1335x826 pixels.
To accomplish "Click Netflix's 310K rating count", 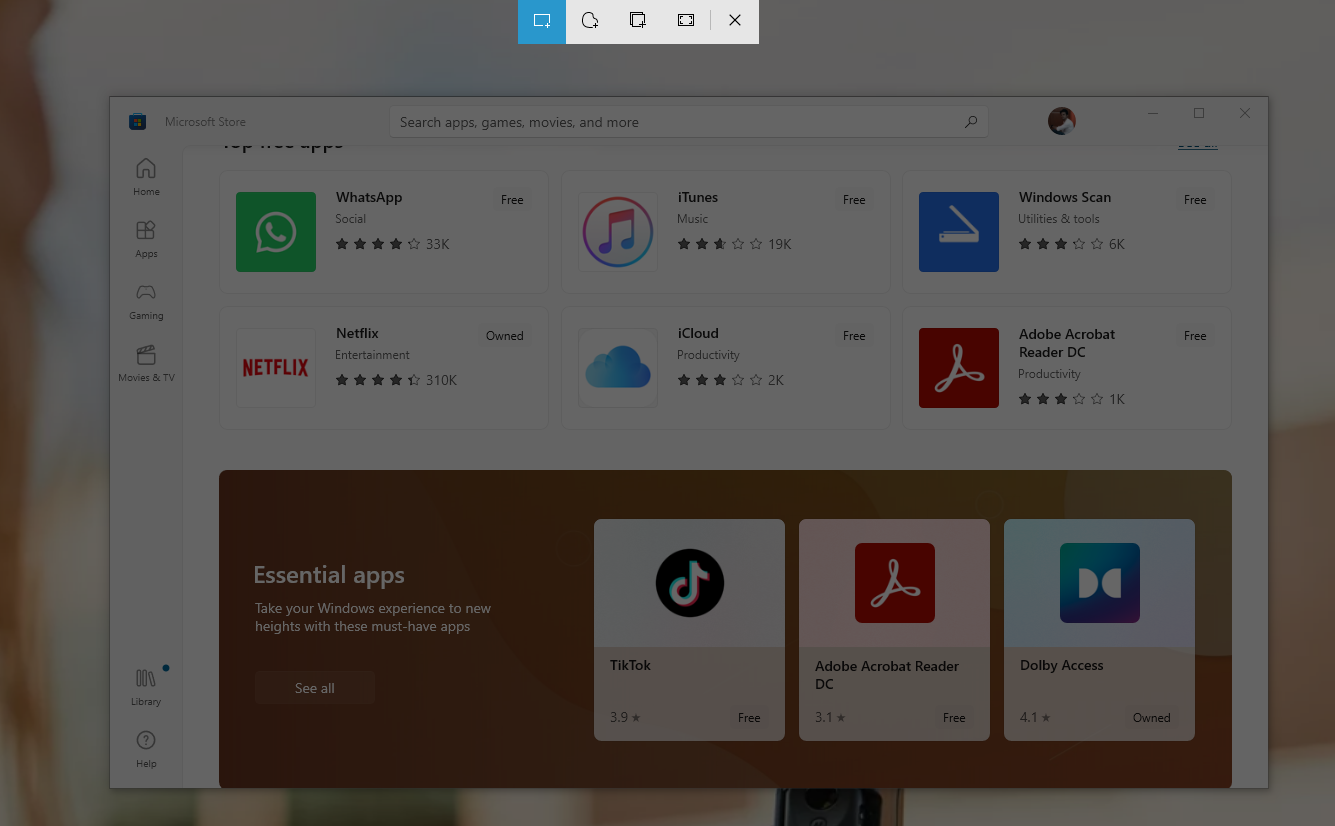I will click(442, 380).
